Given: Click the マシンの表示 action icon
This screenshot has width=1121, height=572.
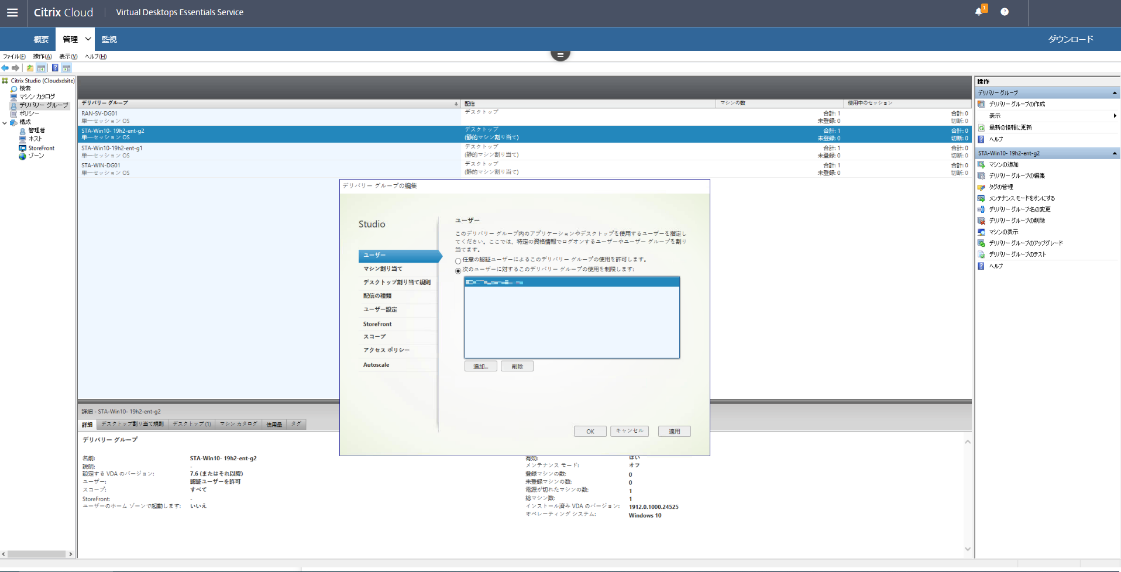Looking at the screenshot, I should (x=982, y=232).
